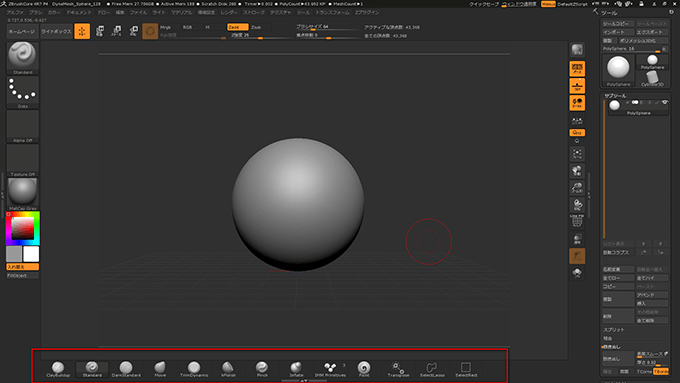Open the ファイル menu

point(138,13)
